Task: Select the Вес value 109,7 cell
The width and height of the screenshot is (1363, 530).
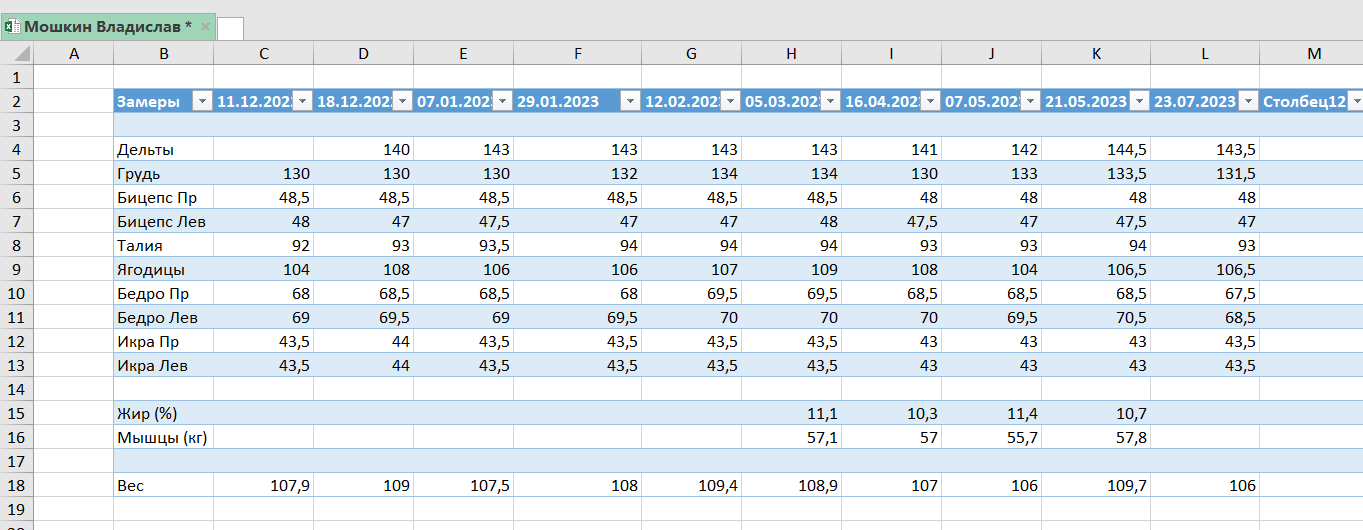Action: tap(1096, 486)
